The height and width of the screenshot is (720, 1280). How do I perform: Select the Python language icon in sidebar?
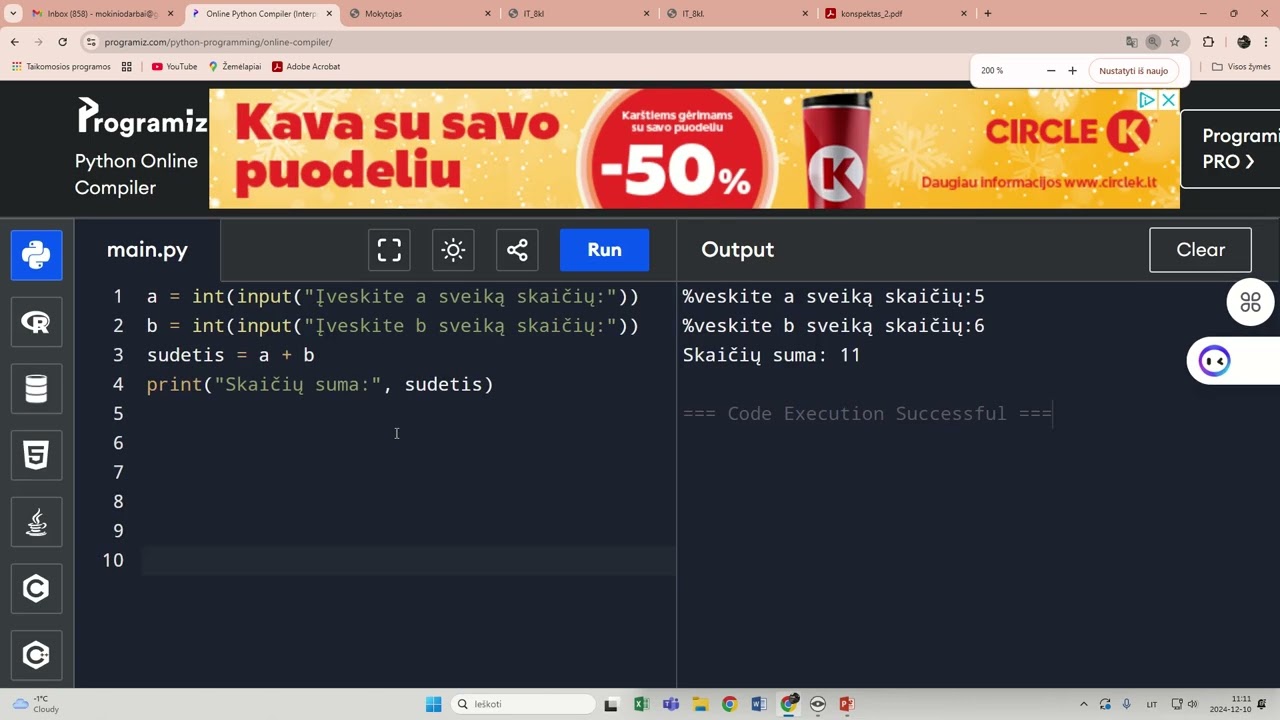click(x=36, y=255)
